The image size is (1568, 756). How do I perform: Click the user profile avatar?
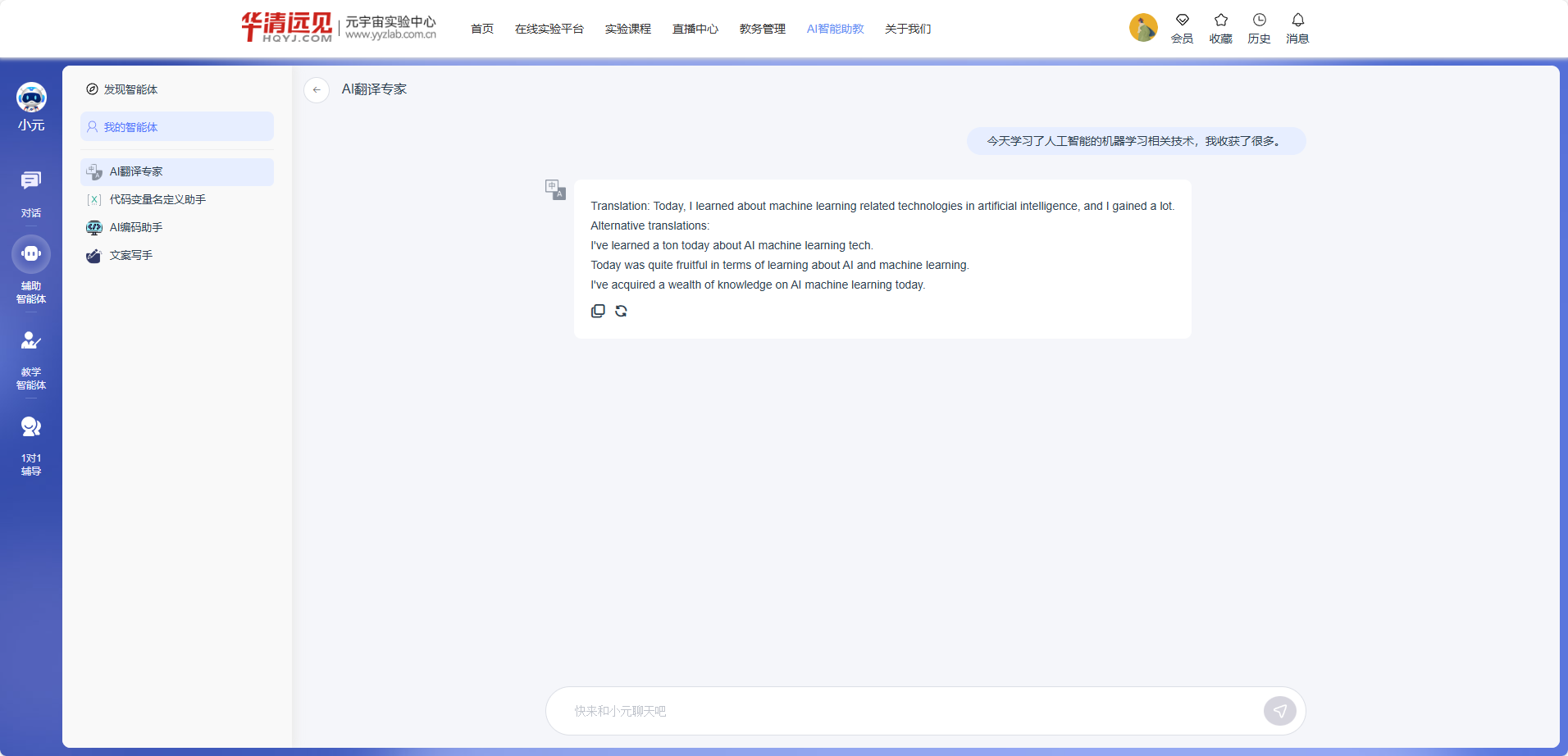[1143, 28]
